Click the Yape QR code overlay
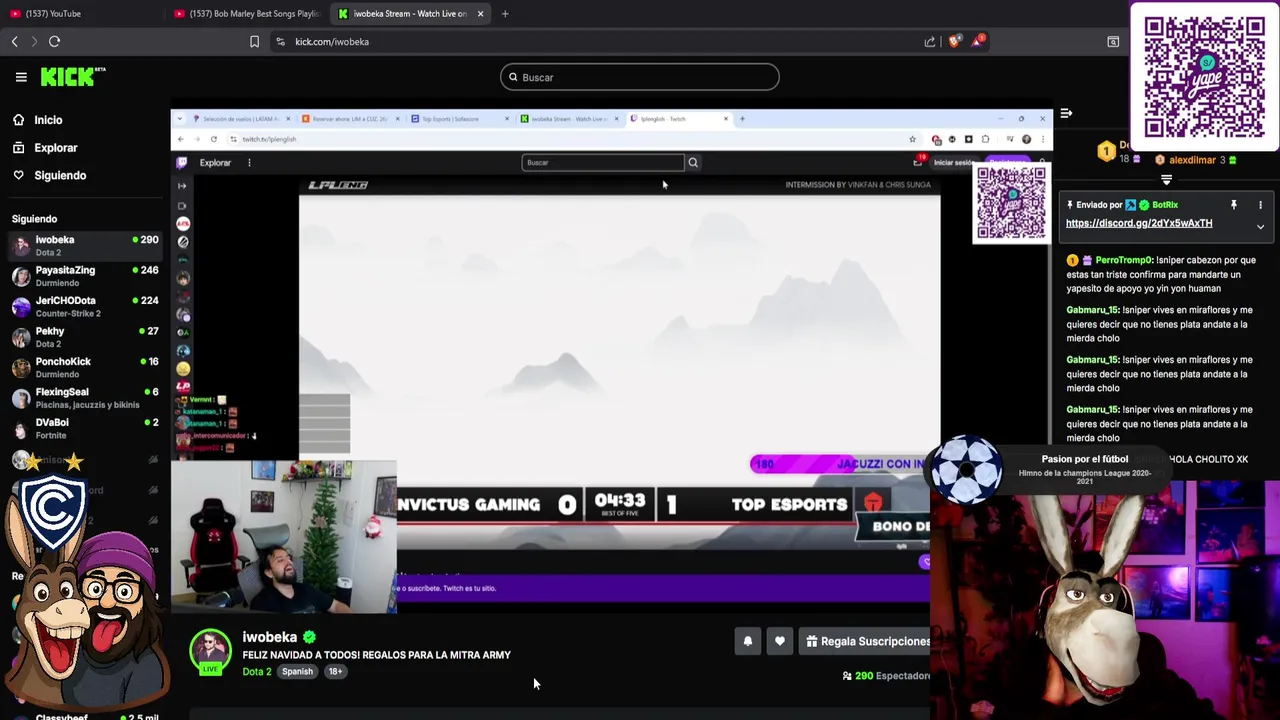 coord(1204,77)
